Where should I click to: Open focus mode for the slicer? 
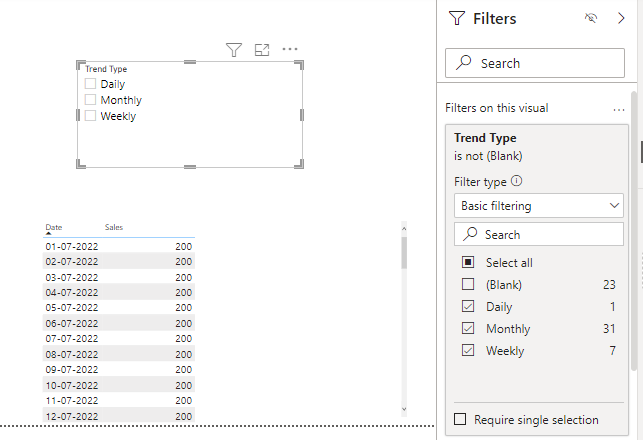pos(262,50)
